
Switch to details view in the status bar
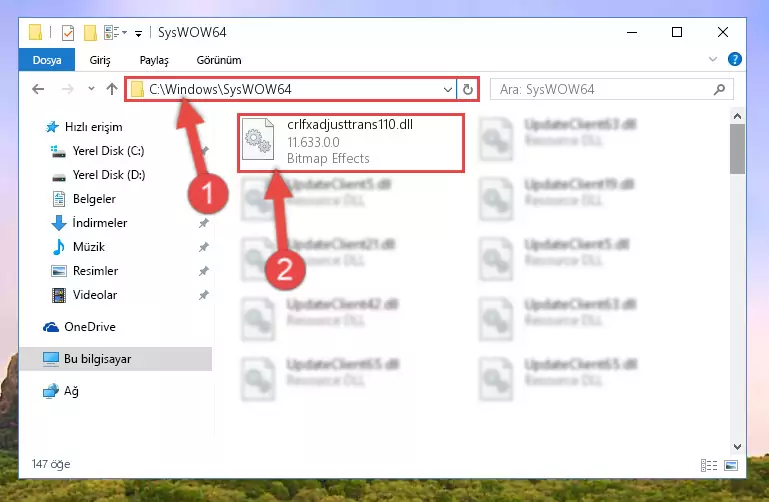pos(709,465)
